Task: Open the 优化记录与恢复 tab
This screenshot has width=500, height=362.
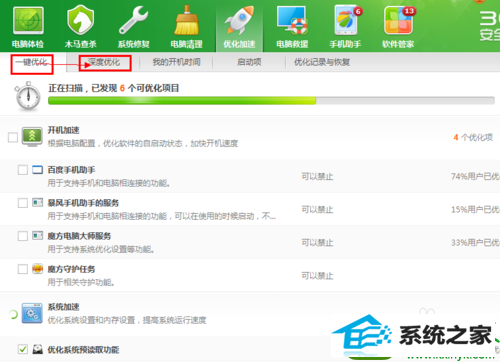Action: tap(322, 62)
